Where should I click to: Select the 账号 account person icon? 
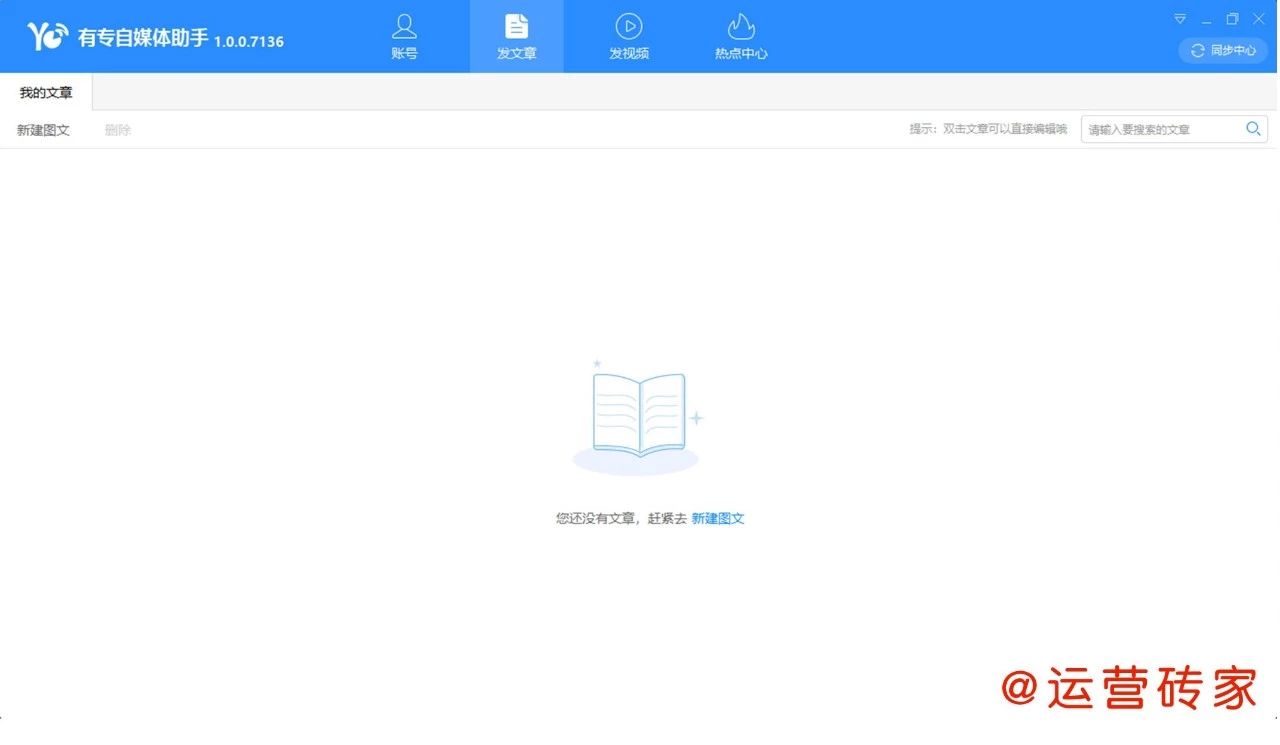click(404, 24)
